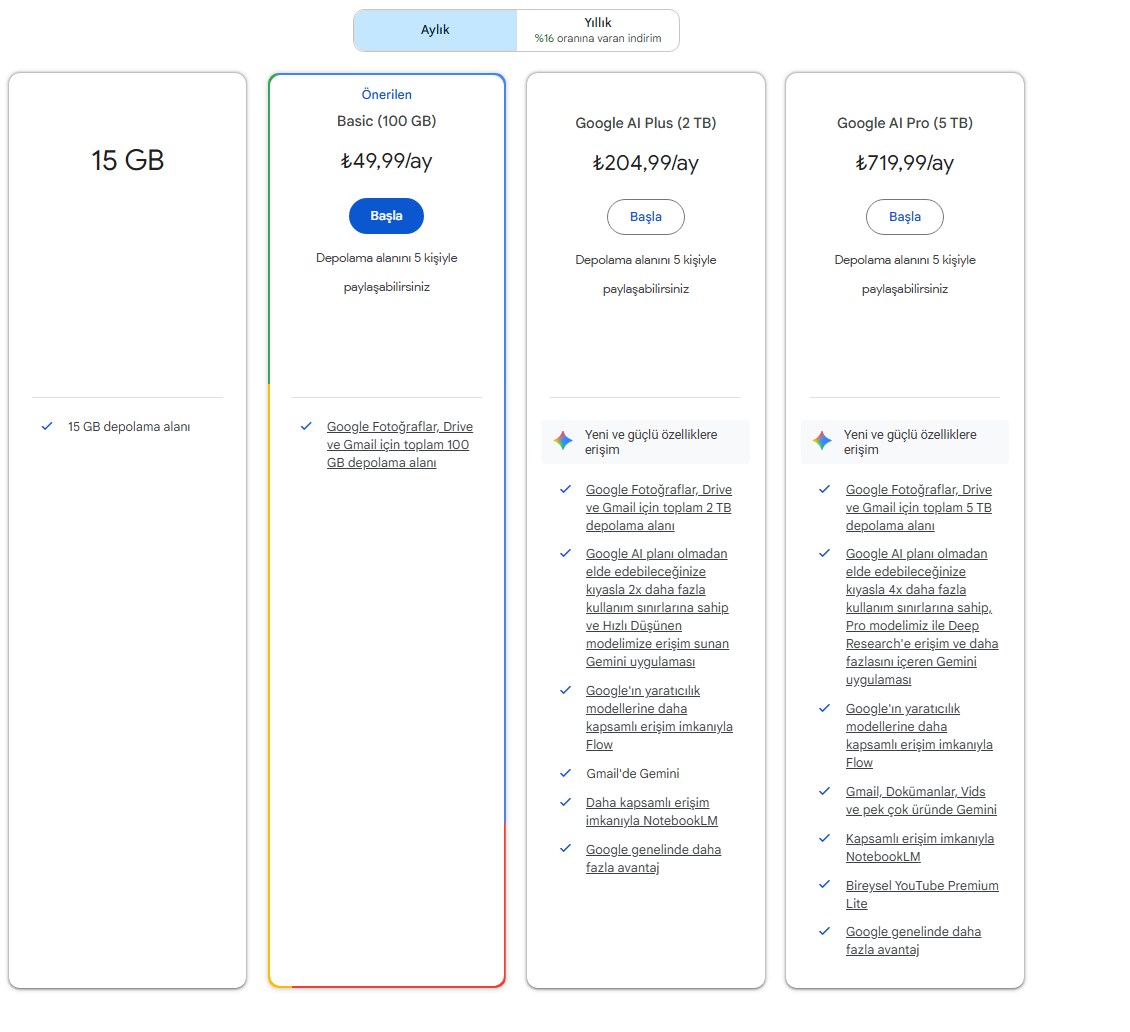Click Başla under Google AI Plus
This screenshot has height=1032, width=1130.
(646, 217)
